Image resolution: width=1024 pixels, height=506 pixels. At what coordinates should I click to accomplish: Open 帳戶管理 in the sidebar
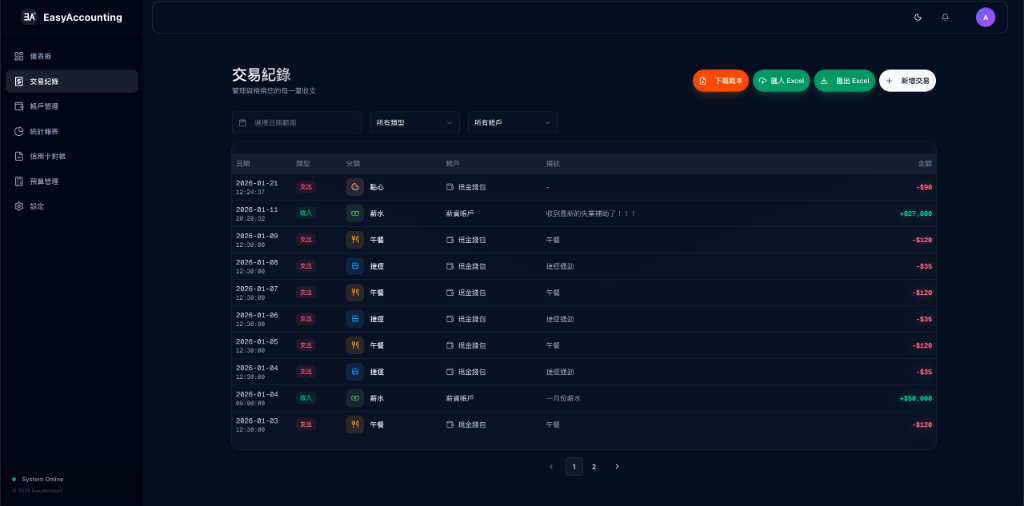(72, 106)
